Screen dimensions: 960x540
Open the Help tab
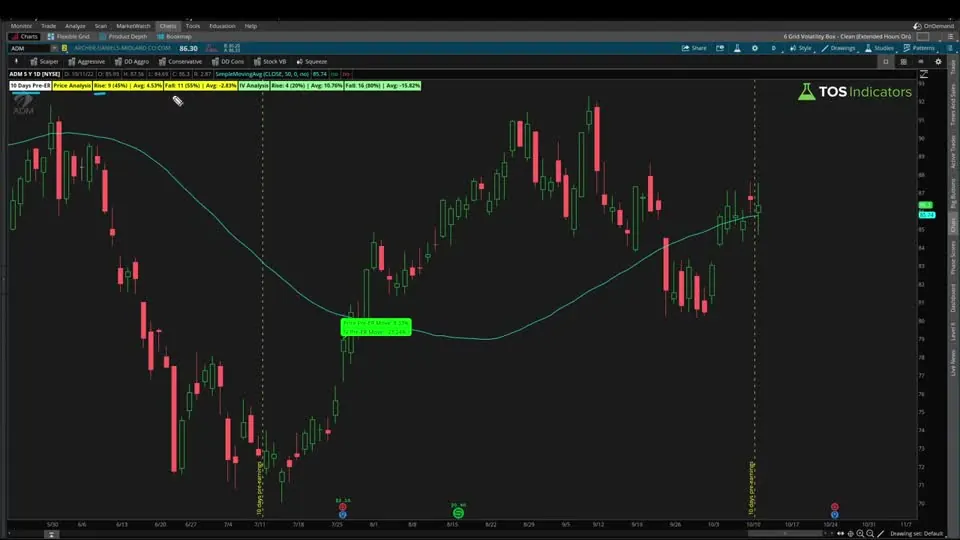pyautogui.click(x=250, y=26)
